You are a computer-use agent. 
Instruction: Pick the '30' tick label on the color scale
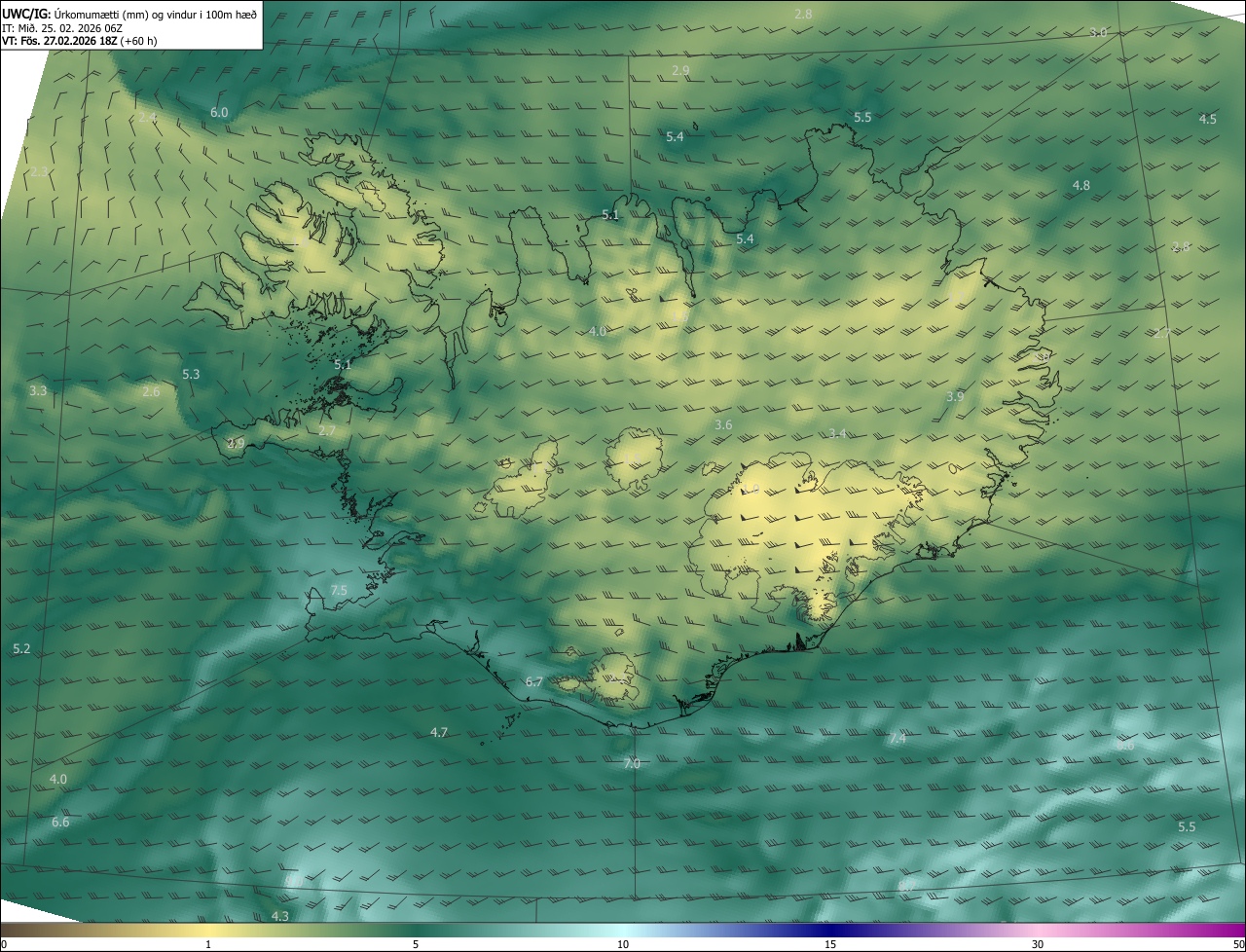point(1038,944)
